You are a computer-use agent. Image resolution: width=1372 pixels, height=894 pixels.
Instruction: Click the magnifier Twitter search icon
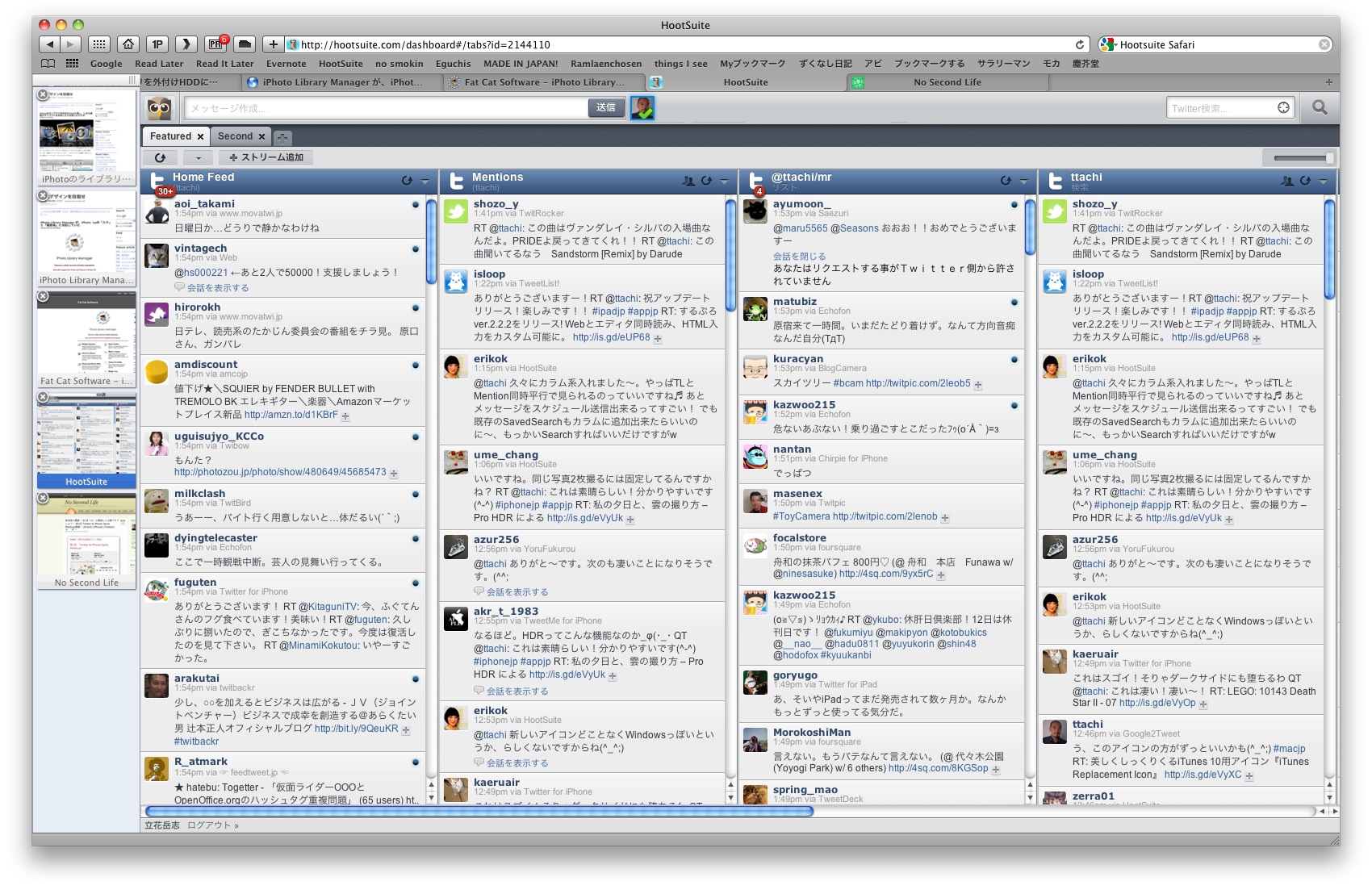[1320, 107]
